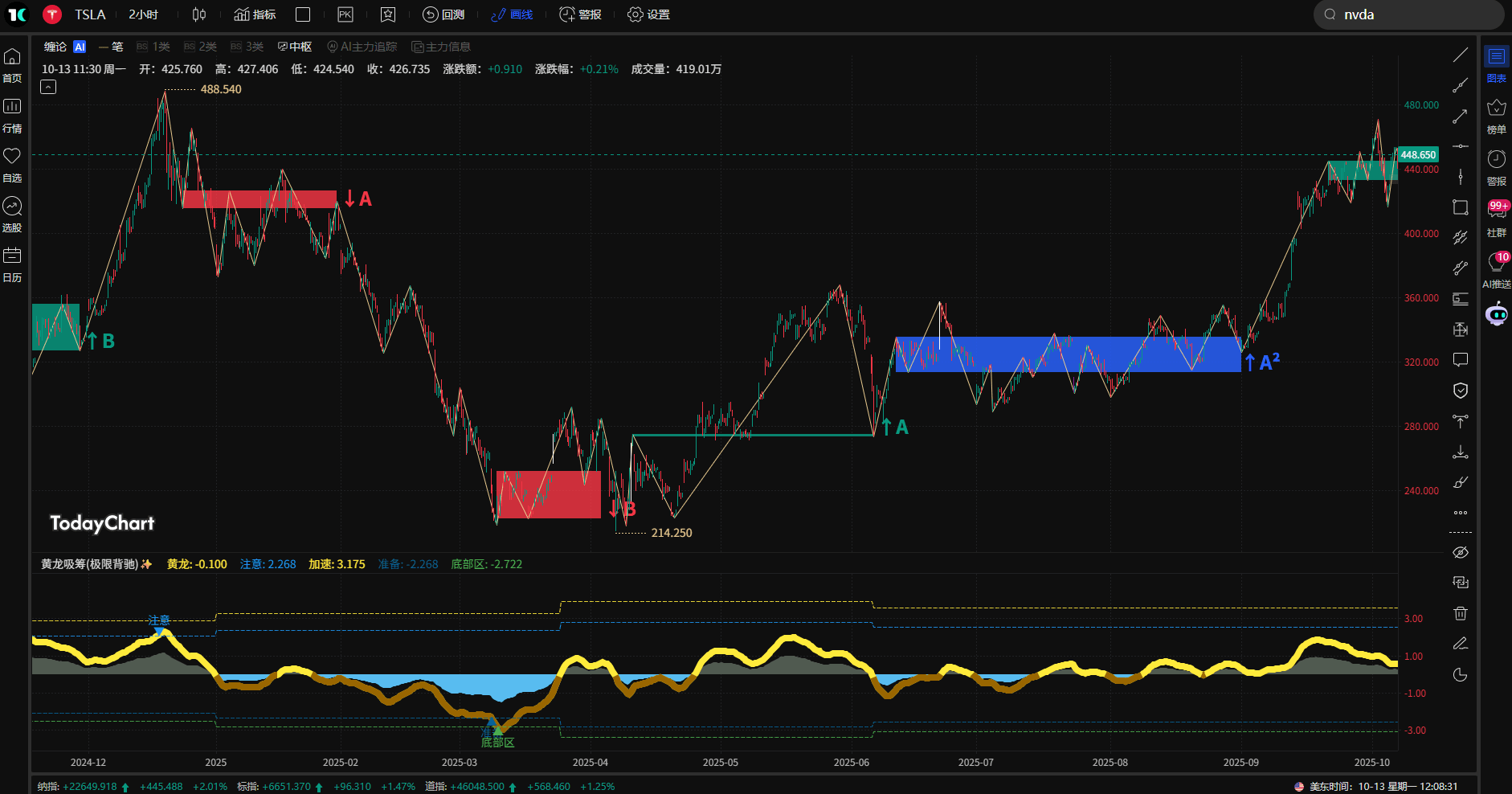Viewport: 1512px width, 794px height.
Task: Add a text comment annotation tool
Action: (1460, 360)
